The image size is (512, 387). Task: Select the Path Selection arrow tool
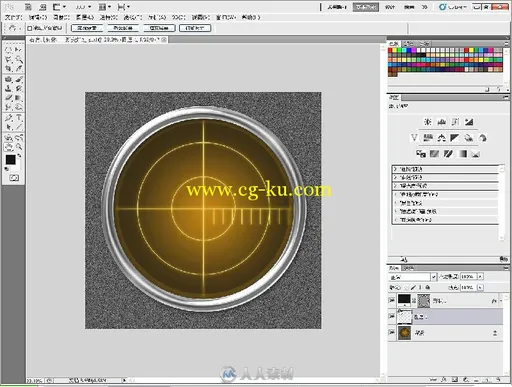pos(8,127)
